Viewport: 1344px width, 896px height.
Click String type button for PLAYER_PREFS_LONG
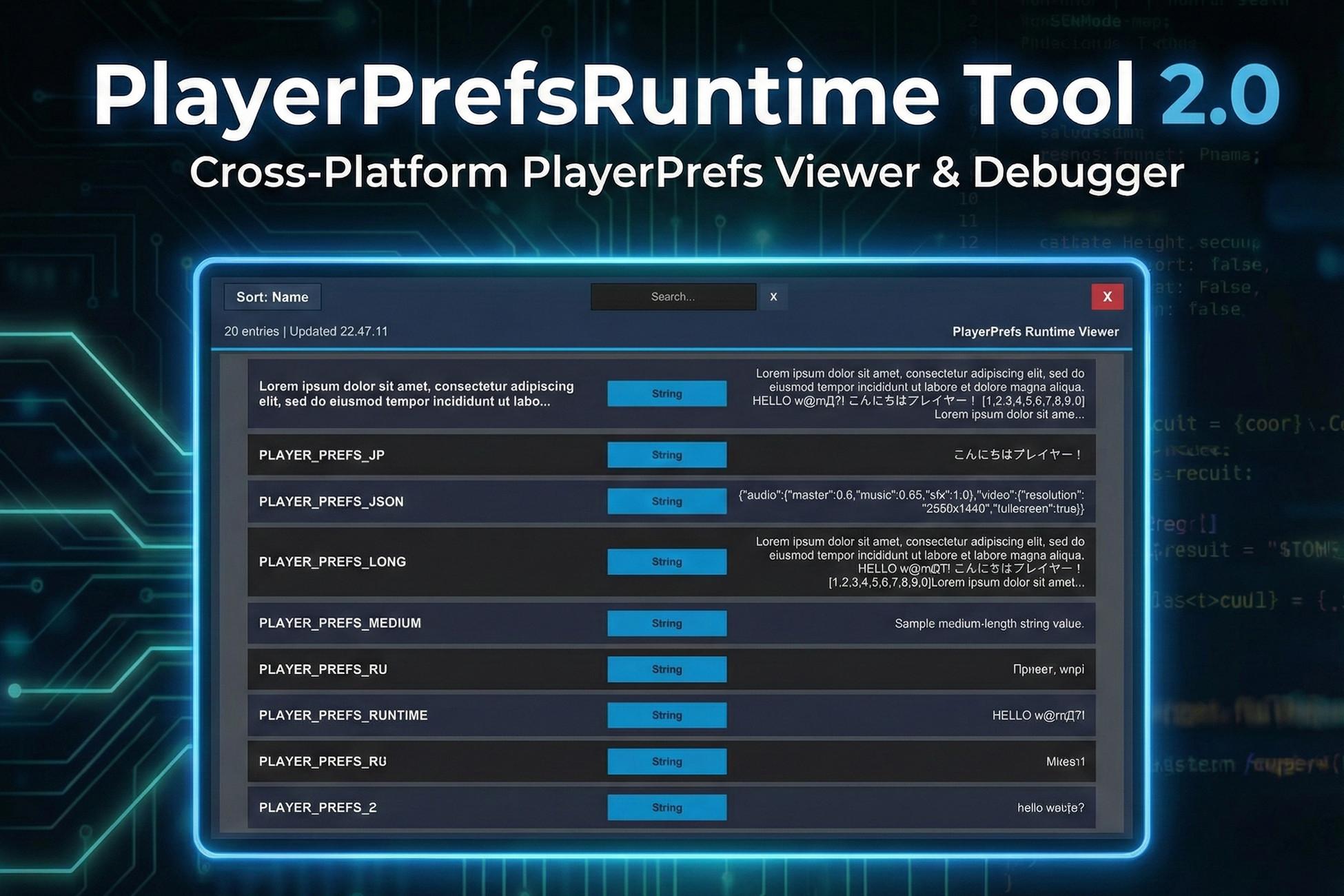(666, 562)
